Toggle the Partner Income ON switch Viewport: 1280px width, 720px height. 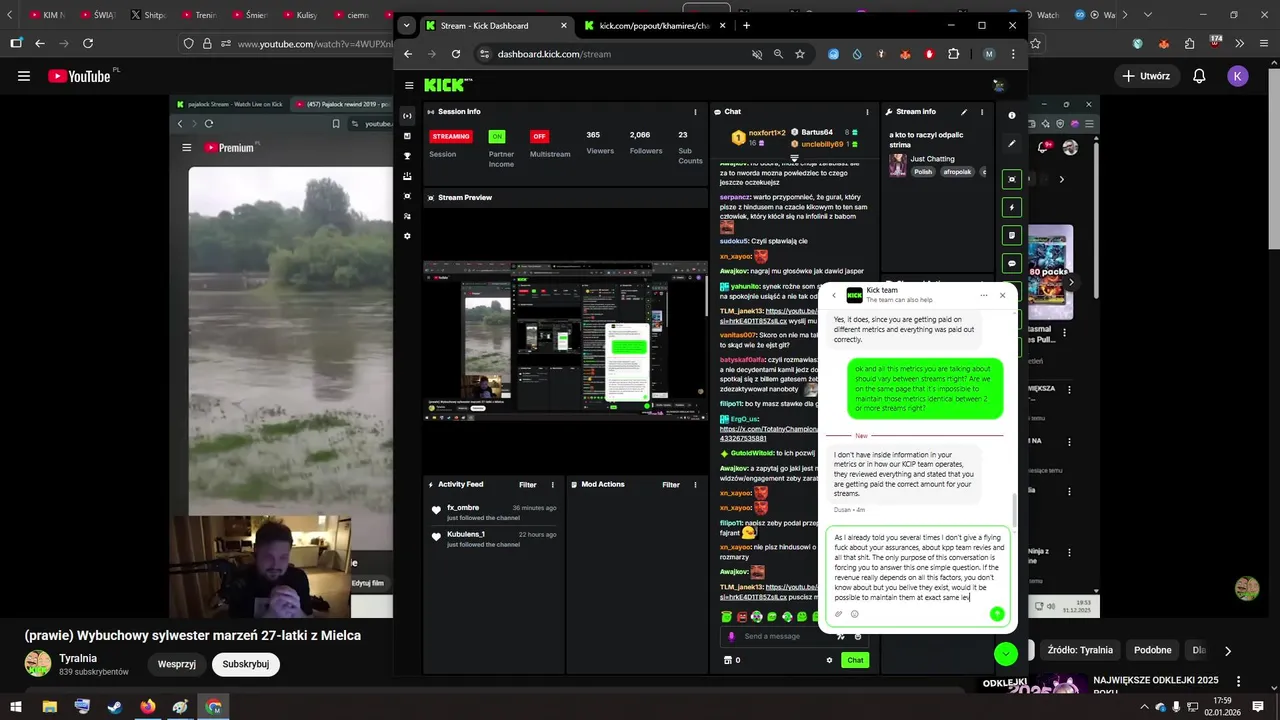click(497, 136)
